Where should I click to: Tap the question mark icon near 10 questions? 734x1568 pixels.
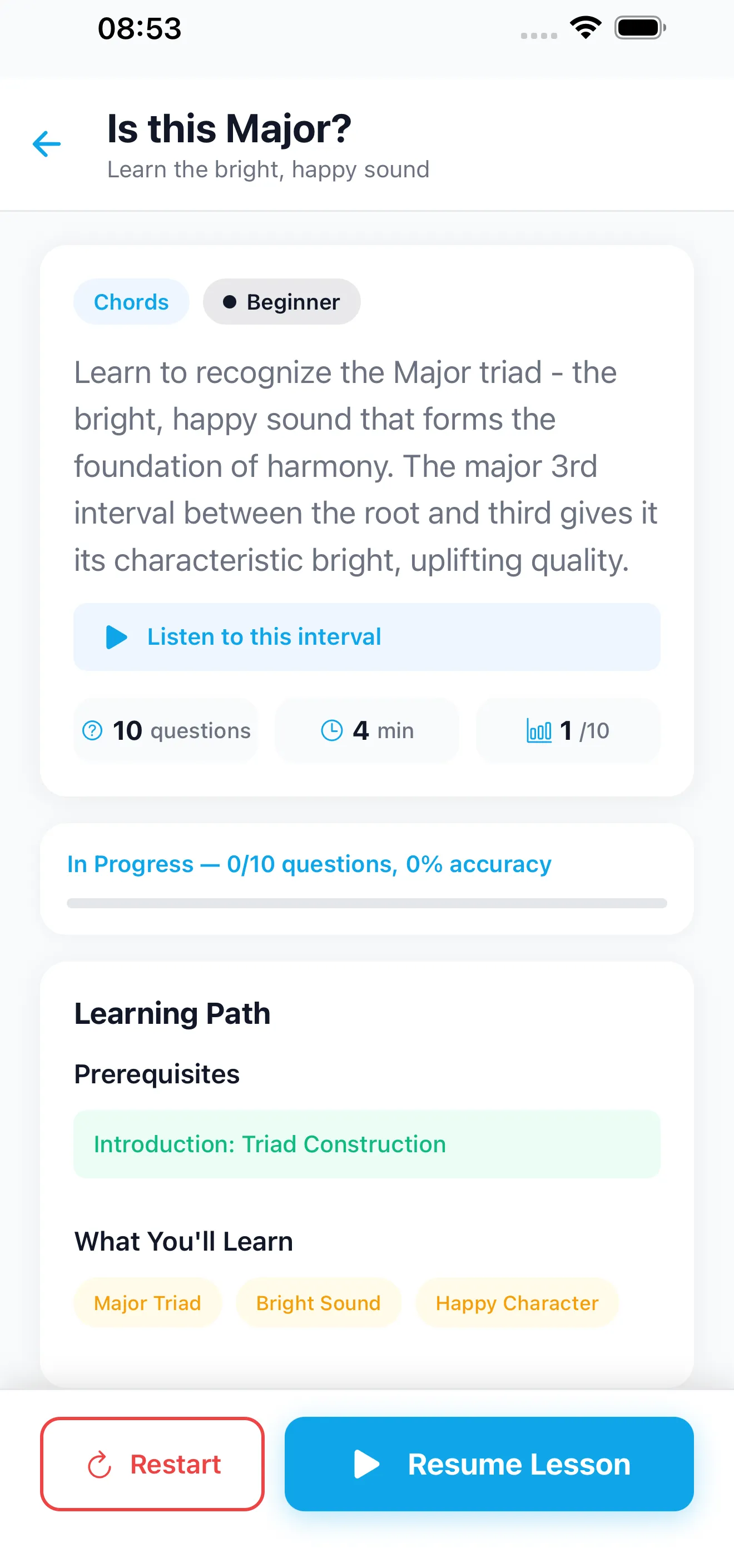click(x=92, y=730)
